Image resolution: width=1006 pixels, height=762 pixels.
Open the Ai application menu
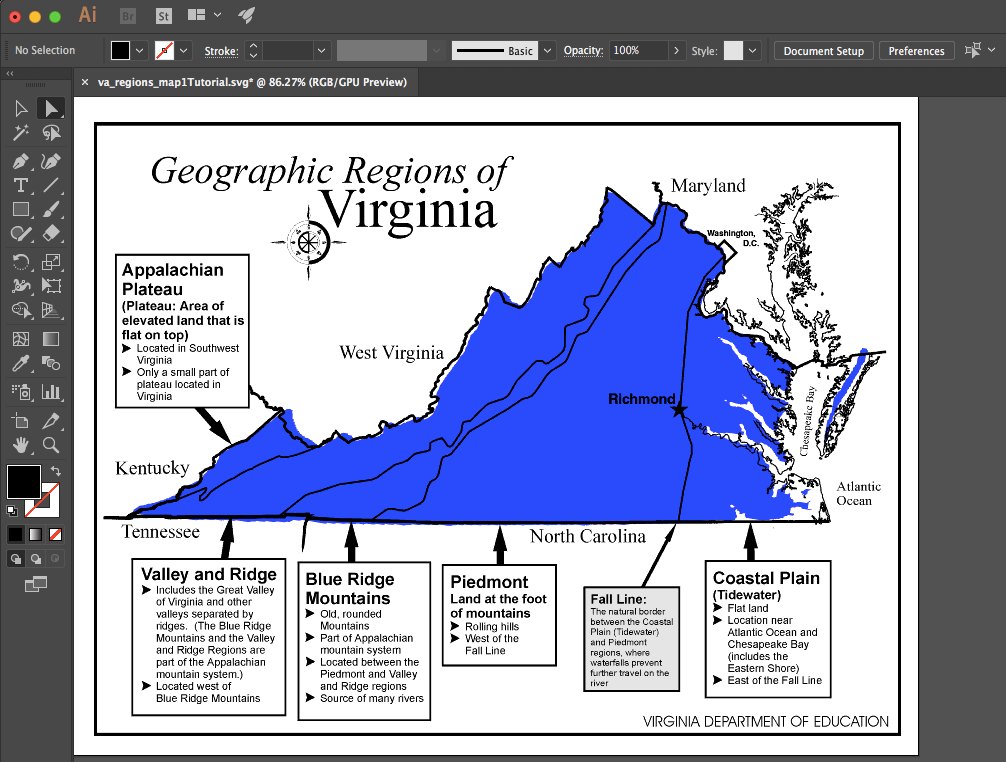(x=88, y=15)
